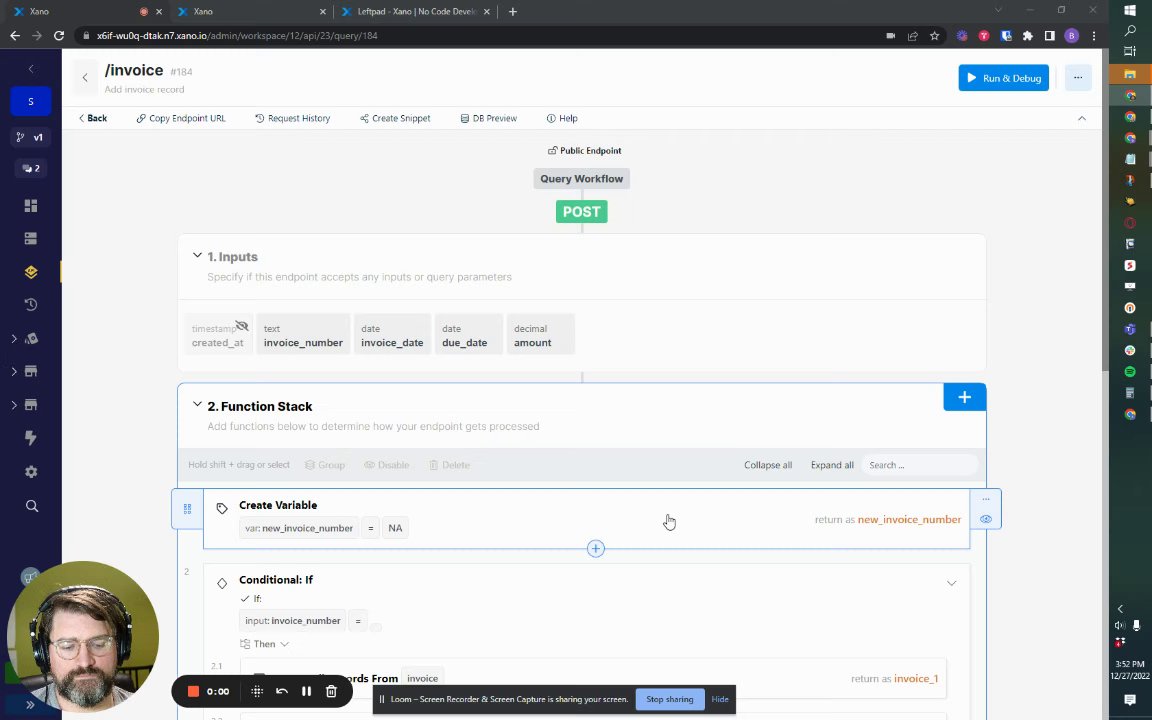Open Loom grid dots drag handle
The image size is (1152, 720).
pos(257,691)
